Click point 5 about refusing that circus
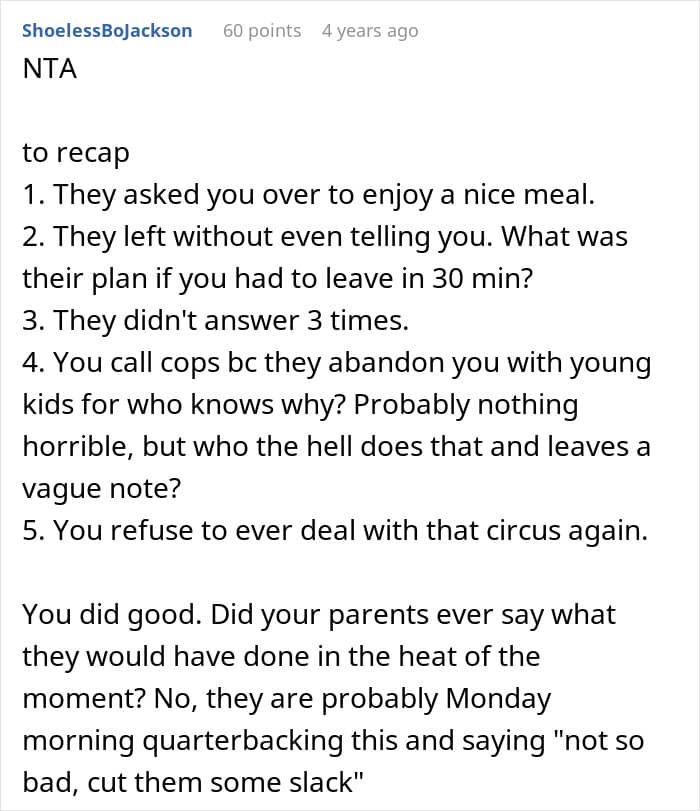 pos(335,531)
